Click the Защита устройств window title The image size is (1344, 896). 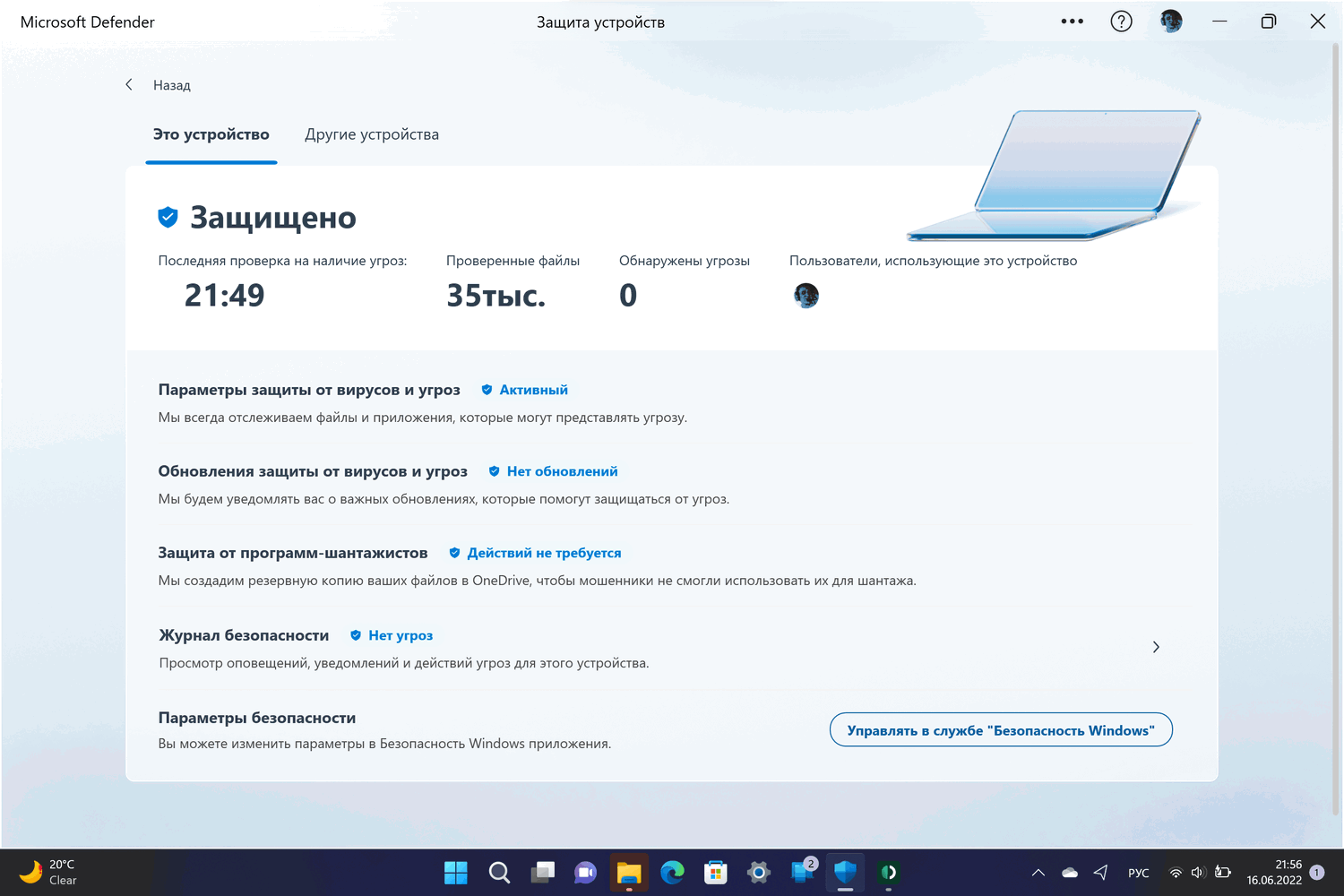coord(601,22)
